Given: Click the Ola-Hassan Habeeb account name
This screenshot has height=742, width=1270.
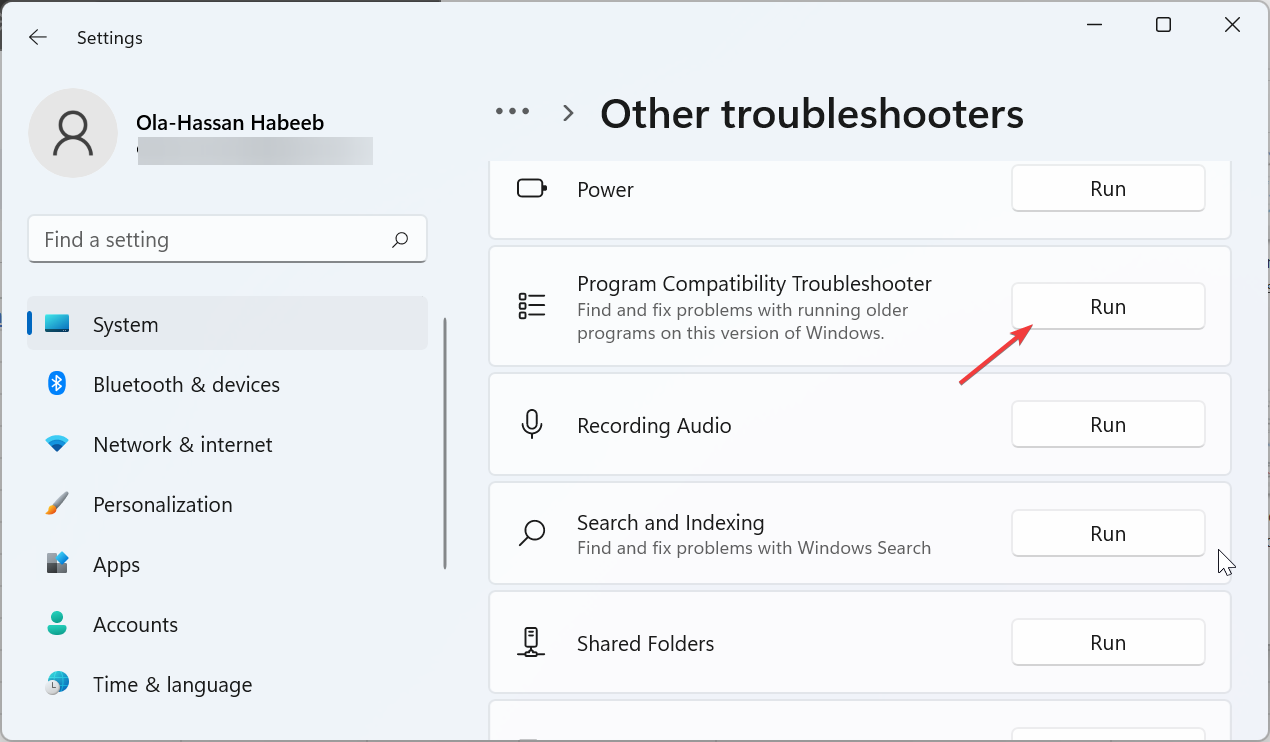Looking at the screenshot, I should pos(230,123).
